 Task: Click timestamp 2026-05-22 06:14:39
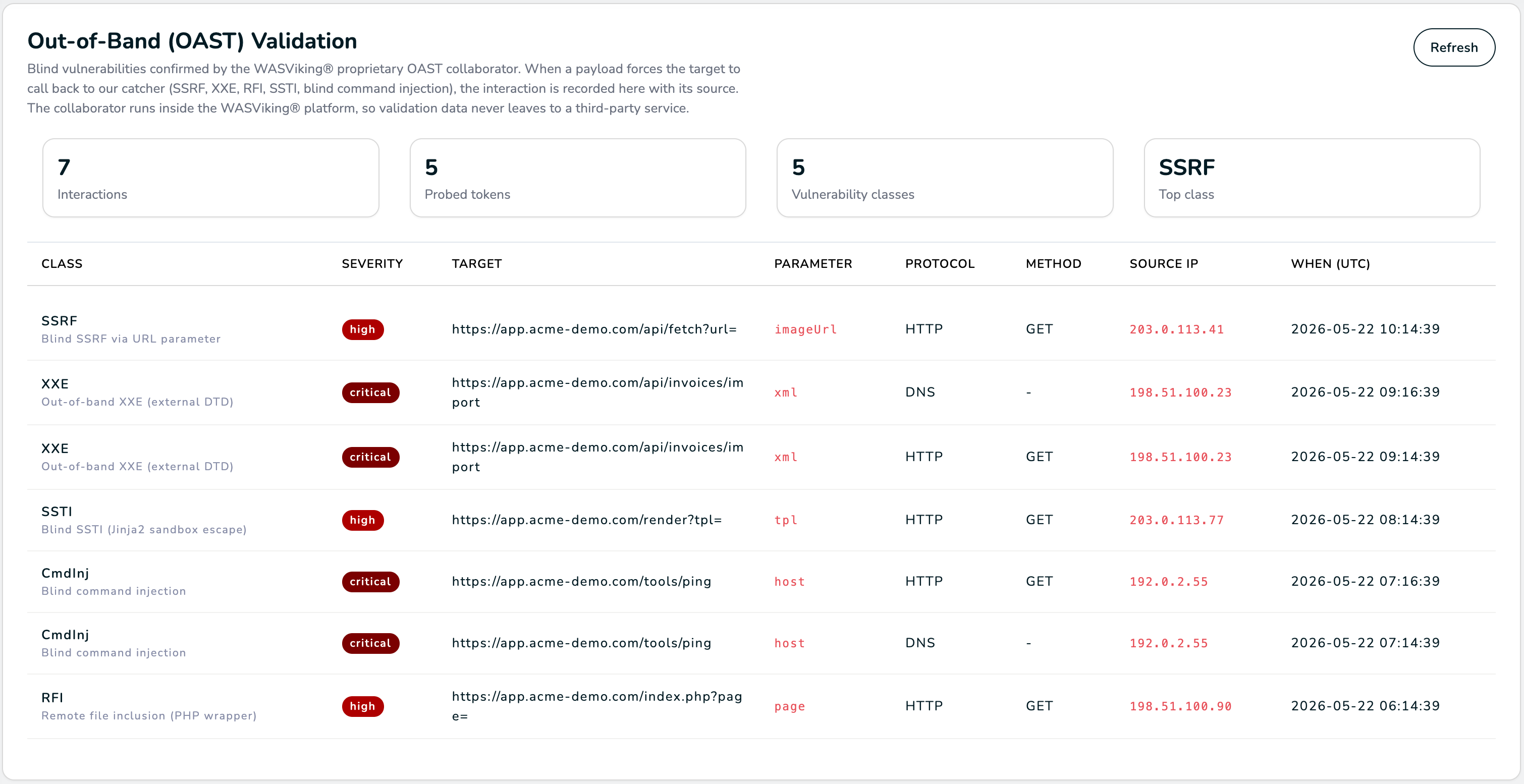pyautogui.click(x=1366, y=706)
